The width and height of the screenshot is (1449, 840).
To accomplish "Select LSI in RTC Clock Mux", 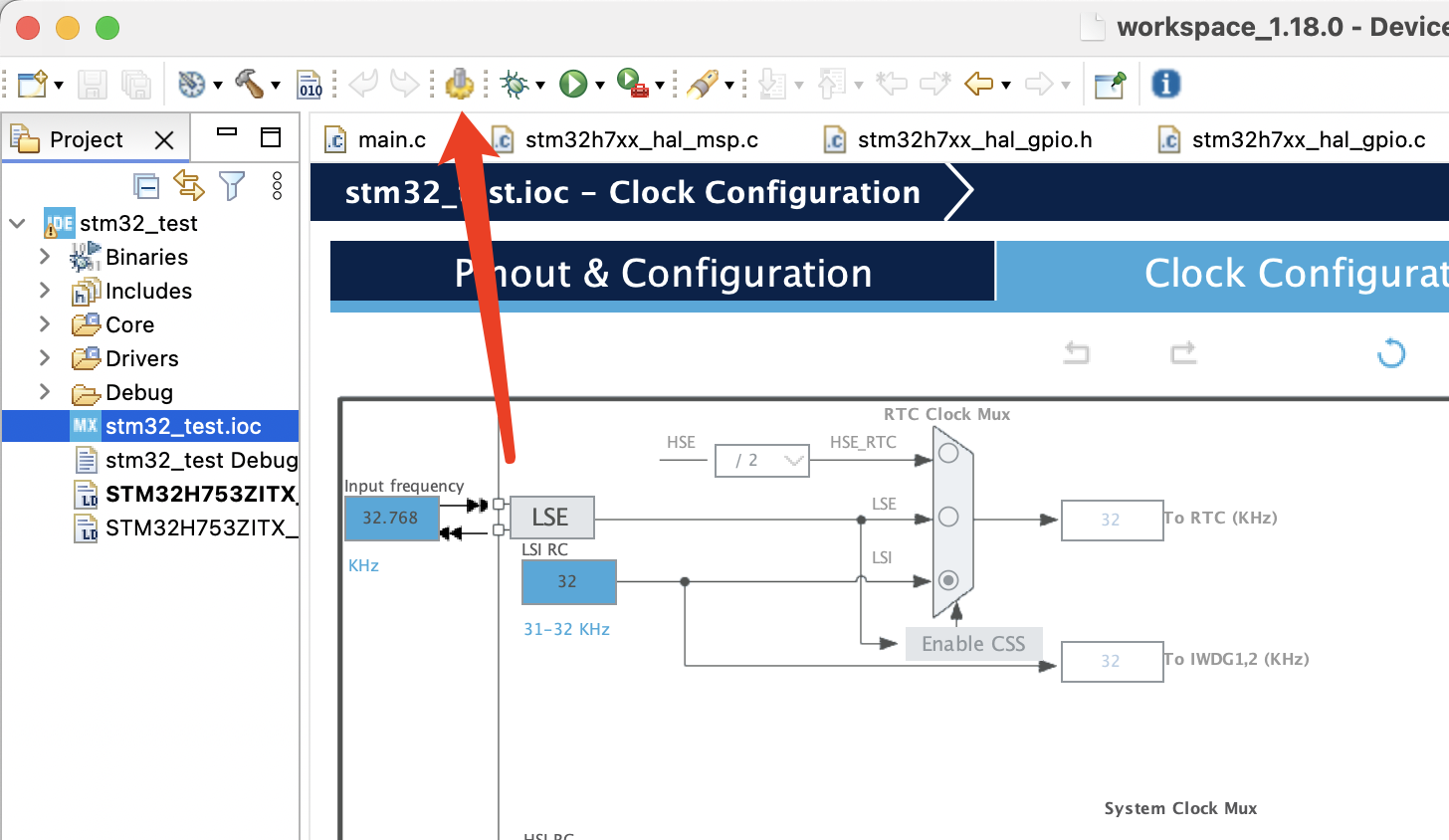I will coord(948,580).
